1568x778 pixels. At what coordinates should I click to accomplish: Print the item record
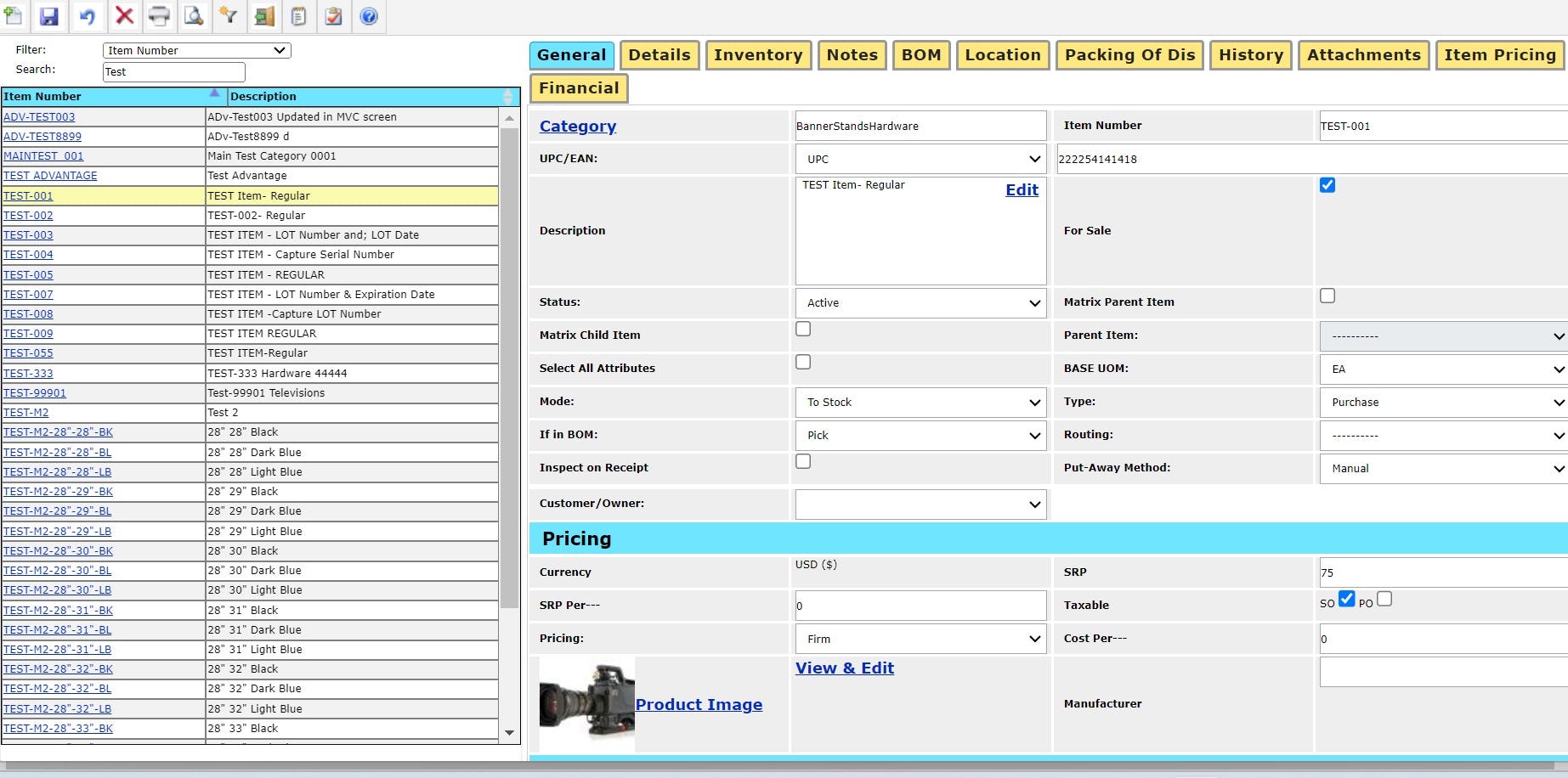[x=159, y=16]
